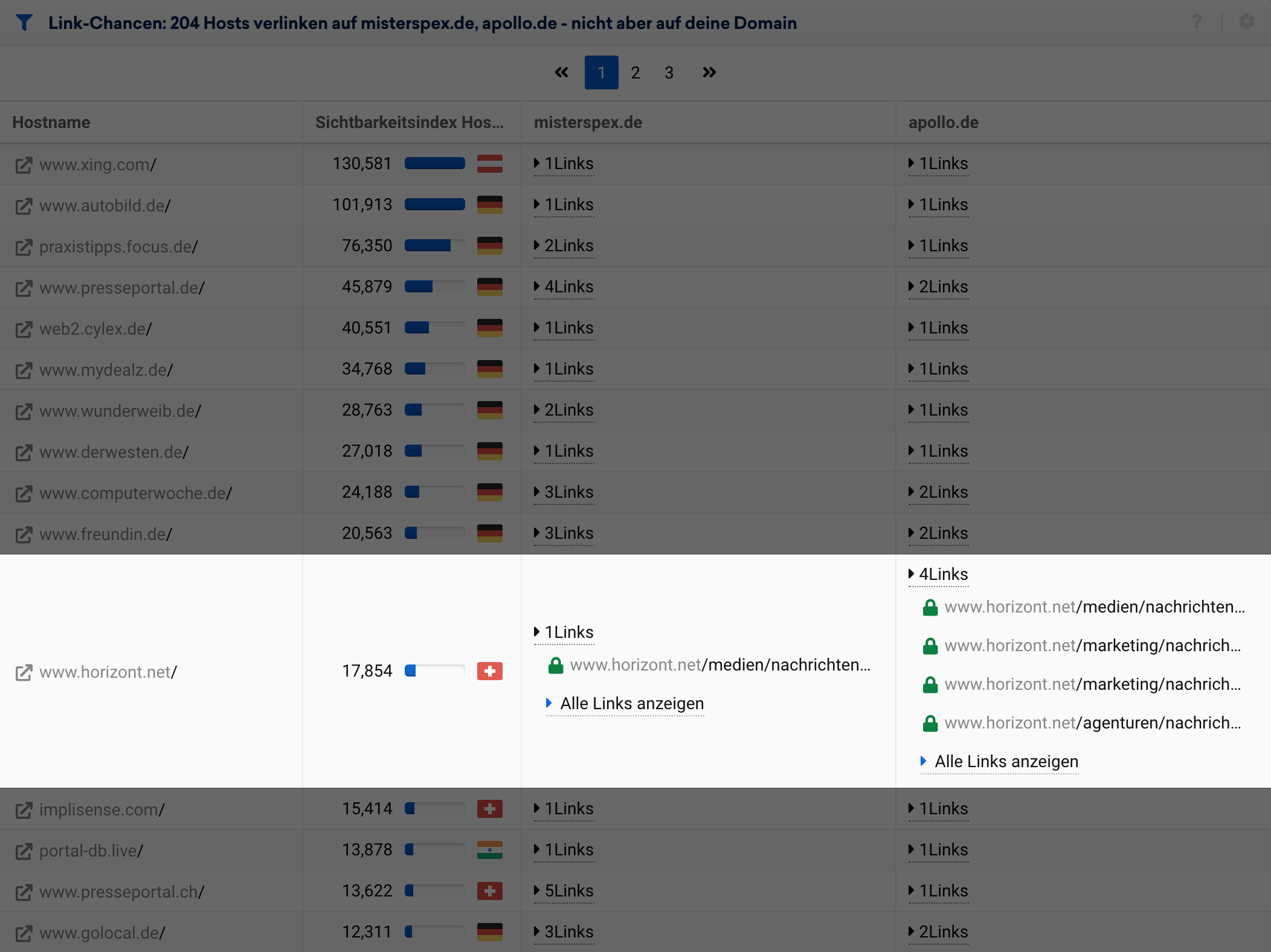Click external link icon next to portal-db.live
Image resolution: width=1271 pixels, height=952 pixels.
pos(24,851)
